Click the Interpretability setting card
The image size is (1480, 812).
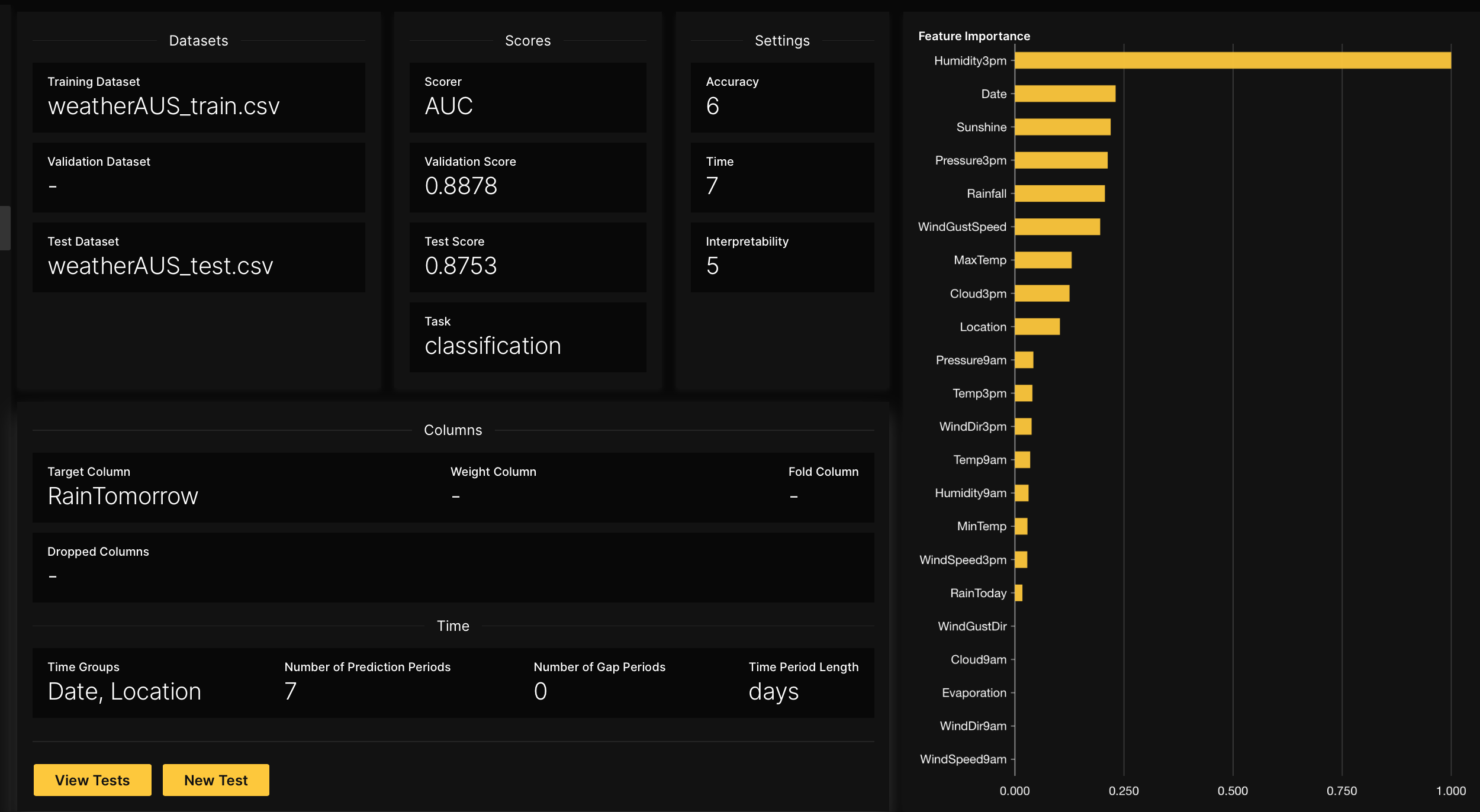tap(781, 257)
